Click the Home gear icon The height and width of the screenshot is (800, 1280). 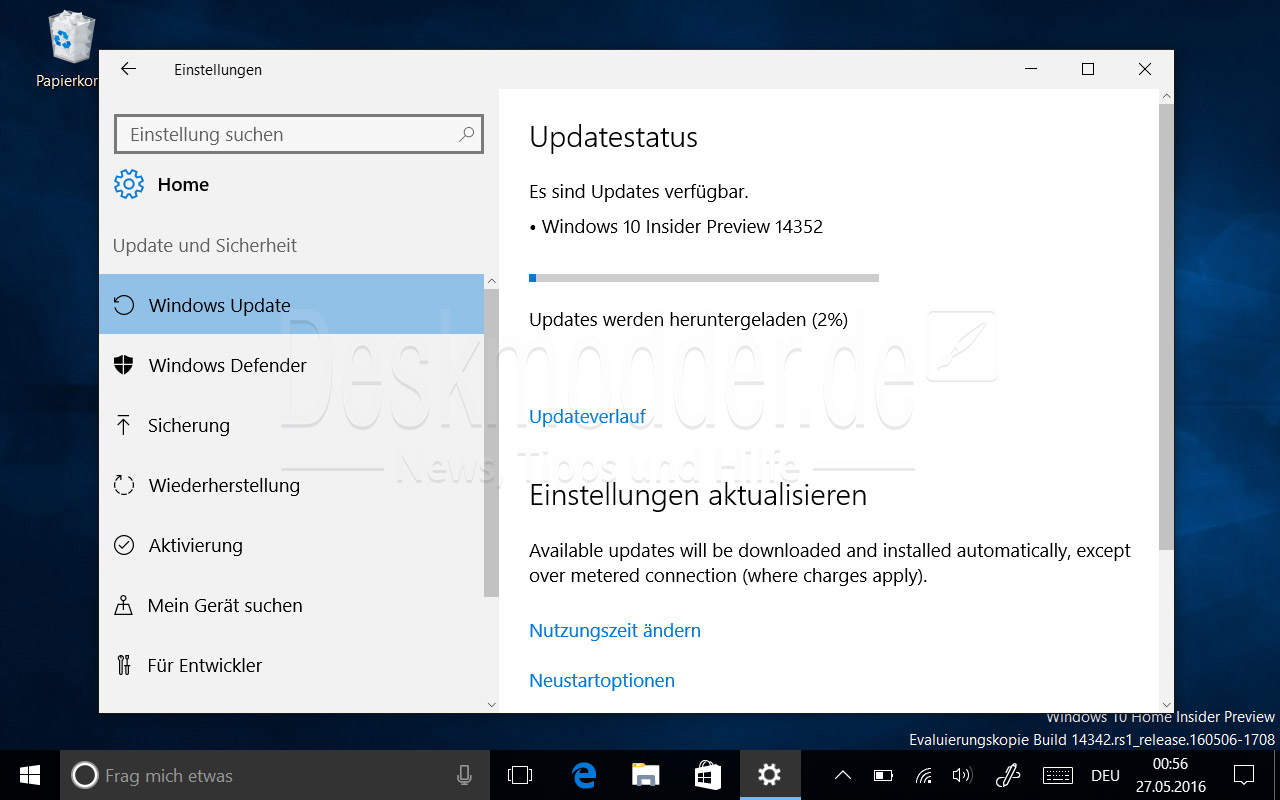pyautogui.click(x=128, y=184)
